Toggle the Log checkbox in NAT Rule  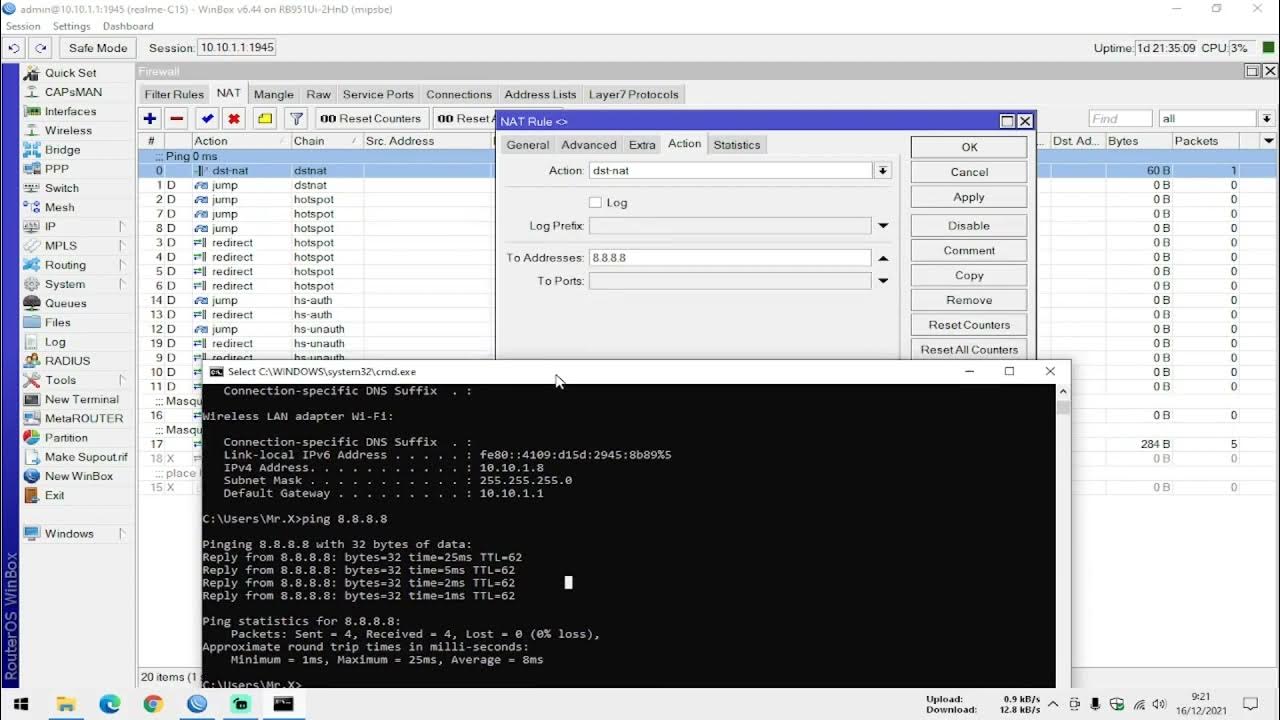coord(595,202)
